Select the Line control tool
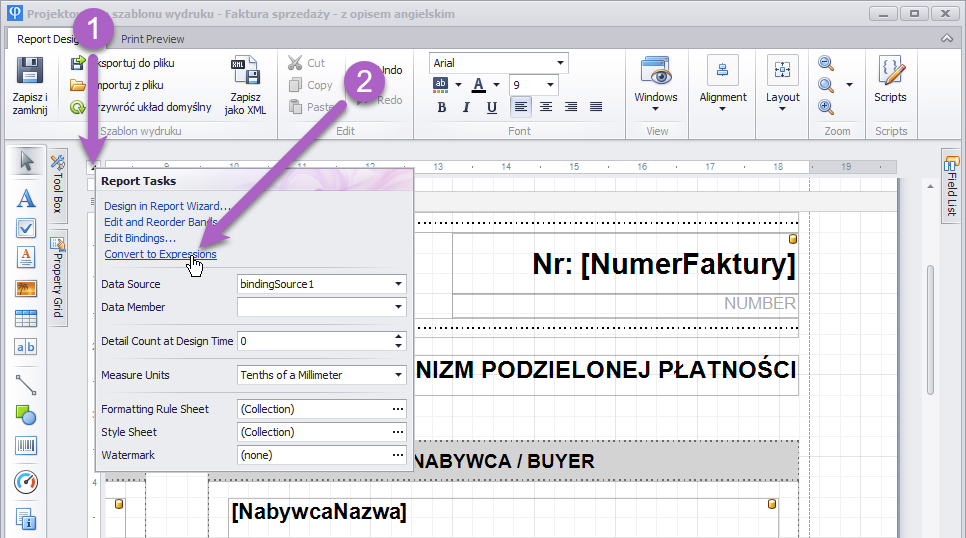This screenshot has height=538, width=966. pos(26,383)
